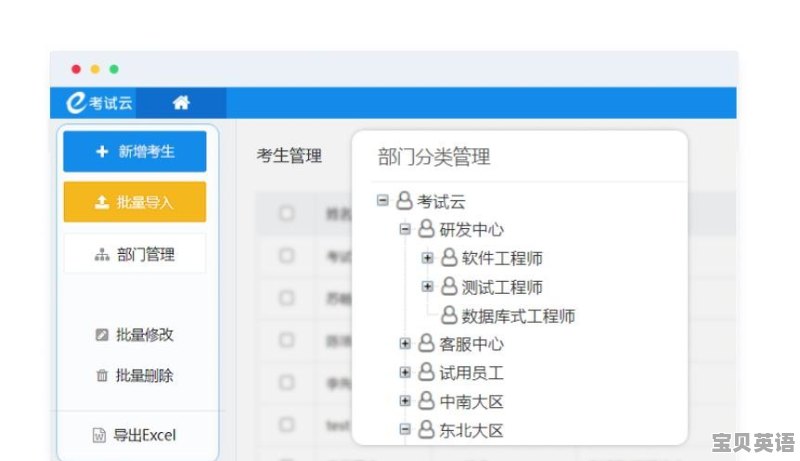Screen dimensions: 800x461
Task: Collapse the 东北大区 tree node
Action: 405,429
